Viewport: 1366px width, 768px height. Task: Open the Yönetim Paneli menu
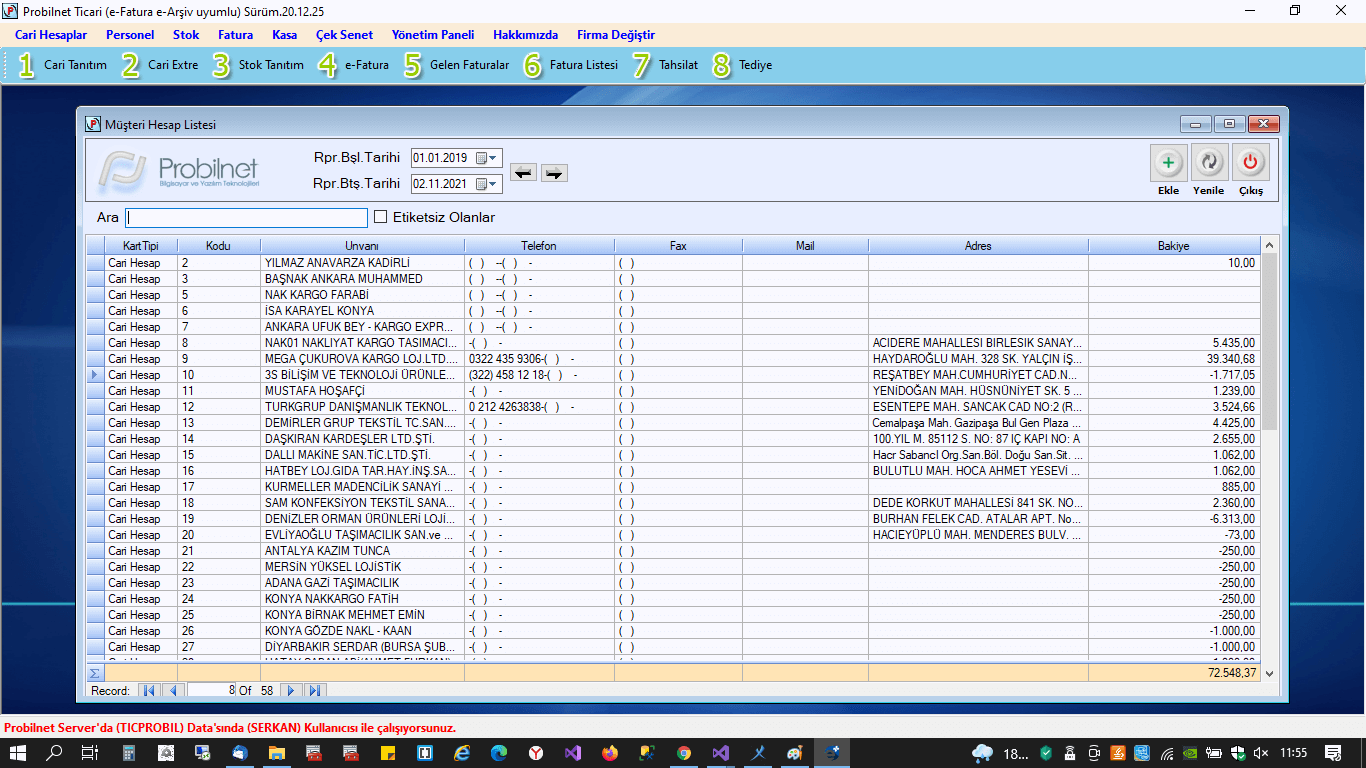(432, 35)
